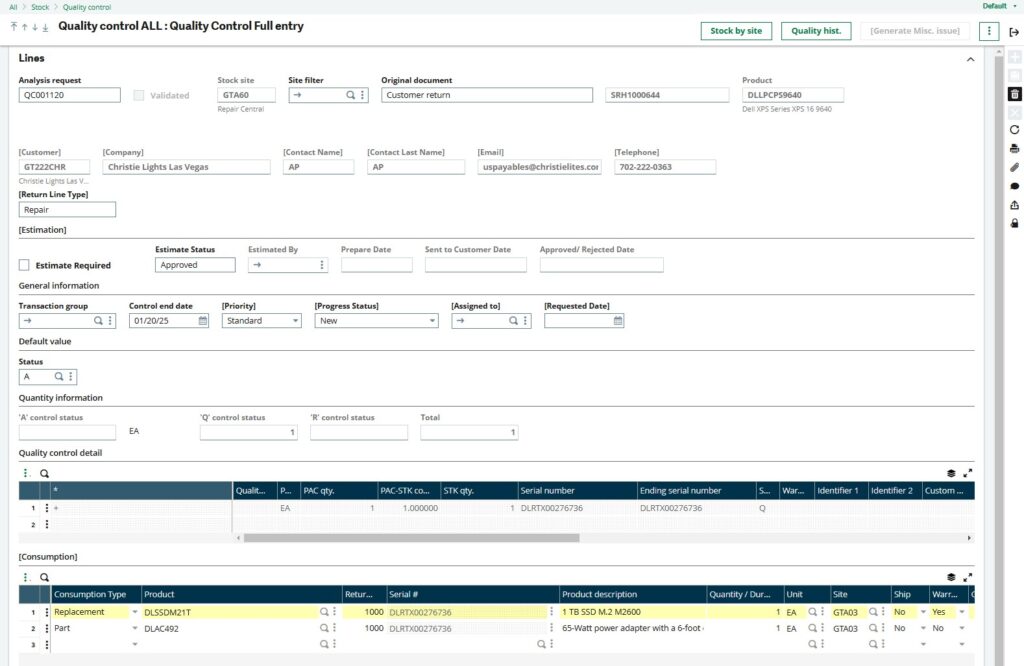Collapse the Lines section with chevron

(x=969, y=60)
